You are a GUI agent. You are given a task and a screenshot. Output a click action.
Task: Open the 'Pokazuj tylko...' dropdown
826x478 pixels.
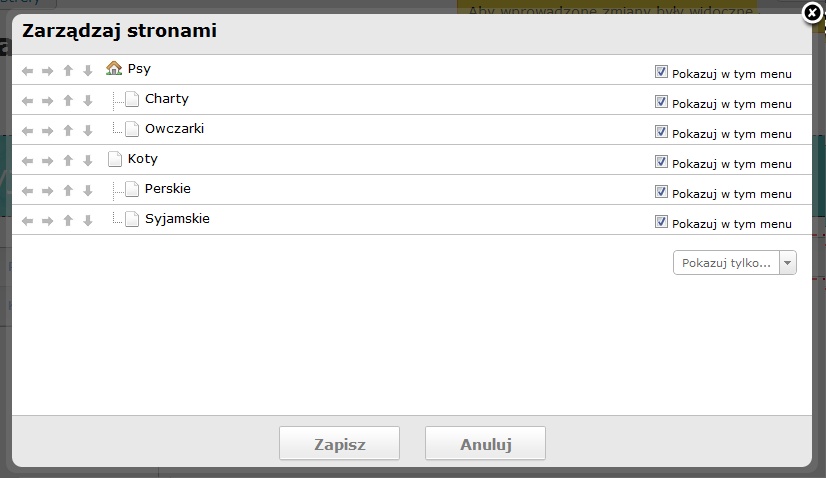(735, 263)
